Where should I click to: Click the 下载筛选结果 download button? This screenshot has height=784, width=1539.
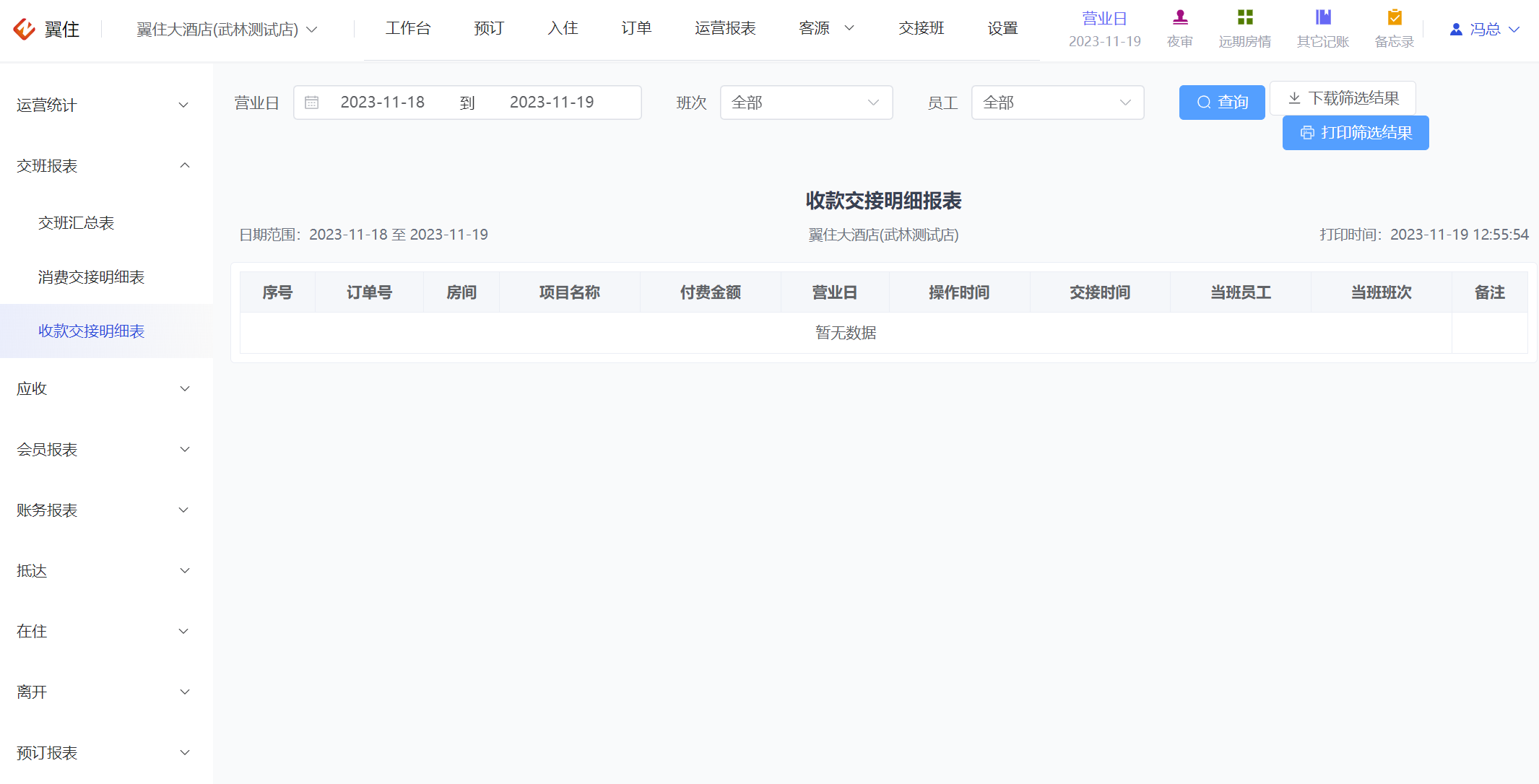pyautogui.click(x=1343, y=98)
